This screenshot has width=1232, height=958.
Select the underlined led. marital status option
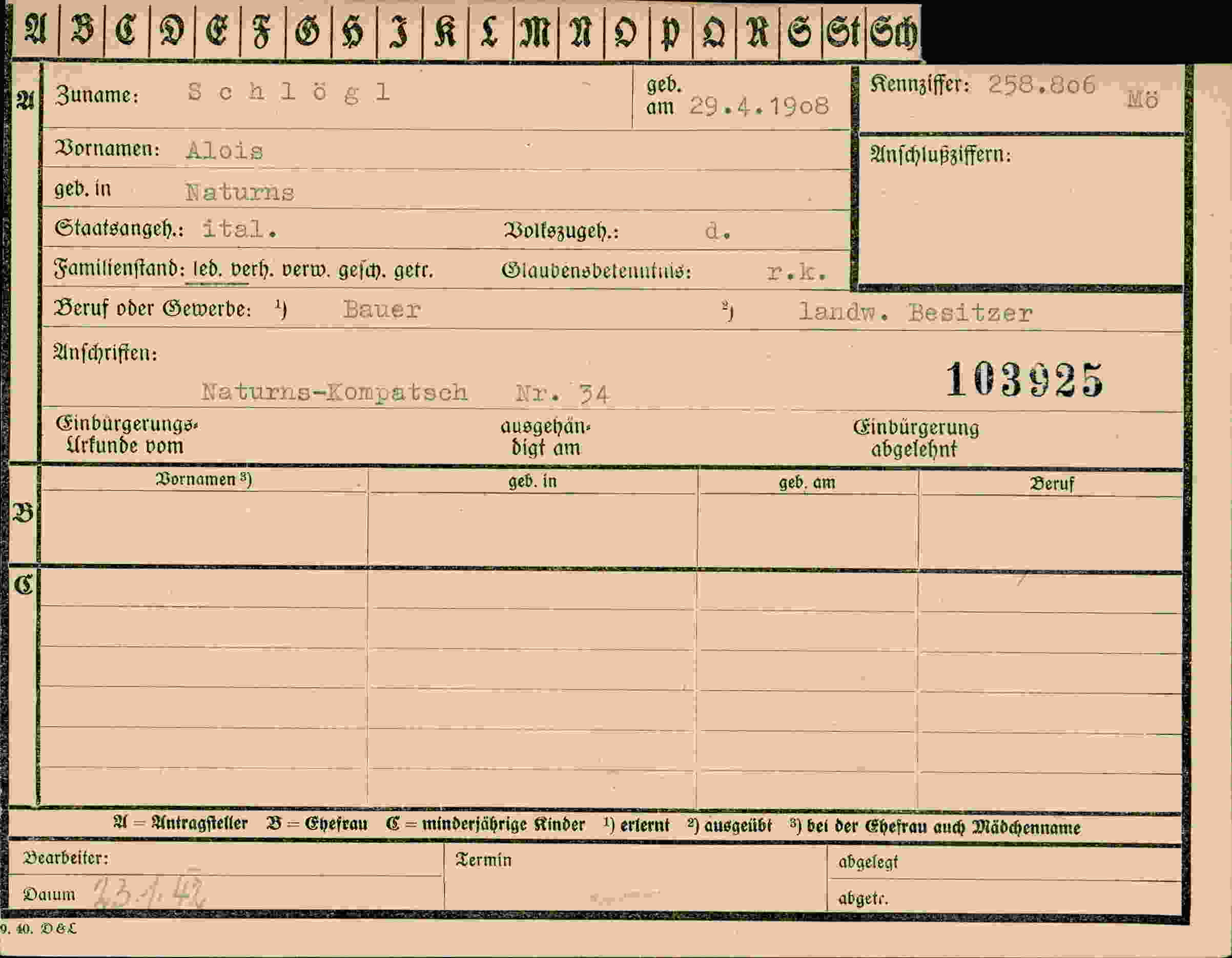pyautogui.click(x=207, y=270)
